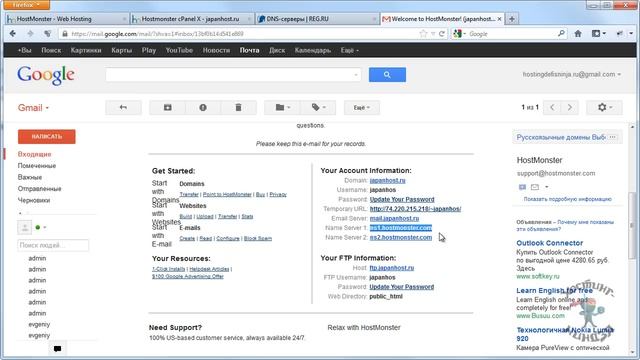This screenshot has height=360, width=640.
Task: Open the mail.japanhost.ru email server link
Action: pyautogui.click(x=394, y=218)
